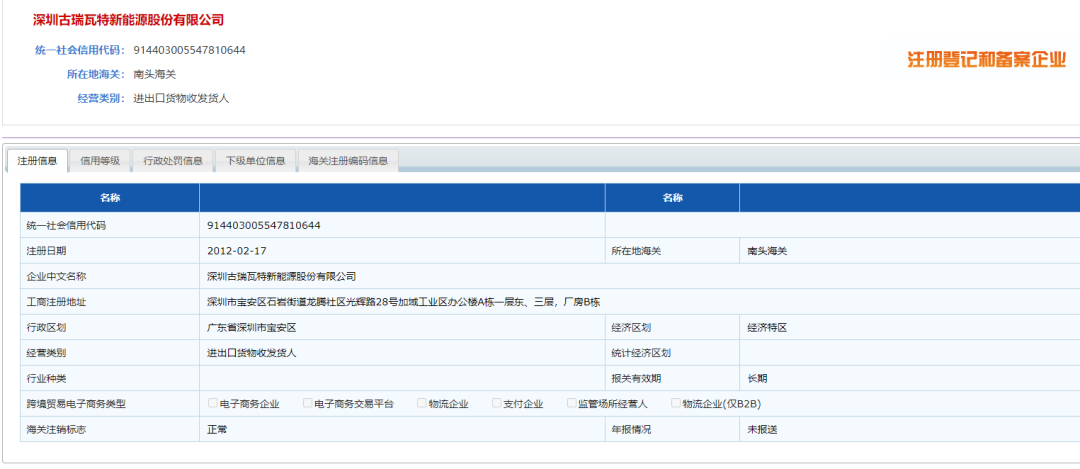Tick the 监管场所经营人 checkbox

[571, 403]
